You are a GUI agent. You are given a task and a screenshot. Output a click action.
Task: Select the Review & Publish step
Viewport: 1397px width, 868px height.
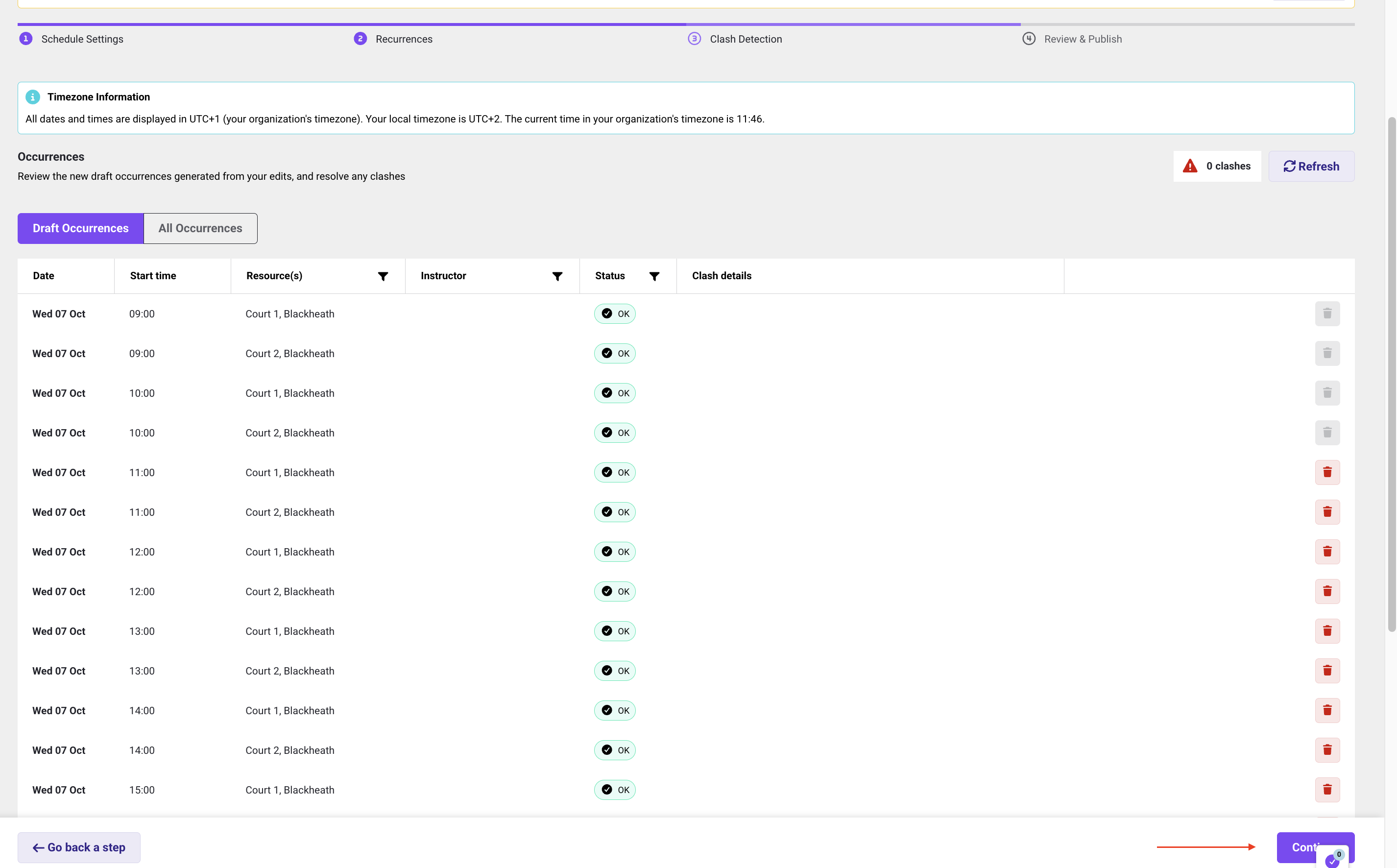[x=1072, y=39]
